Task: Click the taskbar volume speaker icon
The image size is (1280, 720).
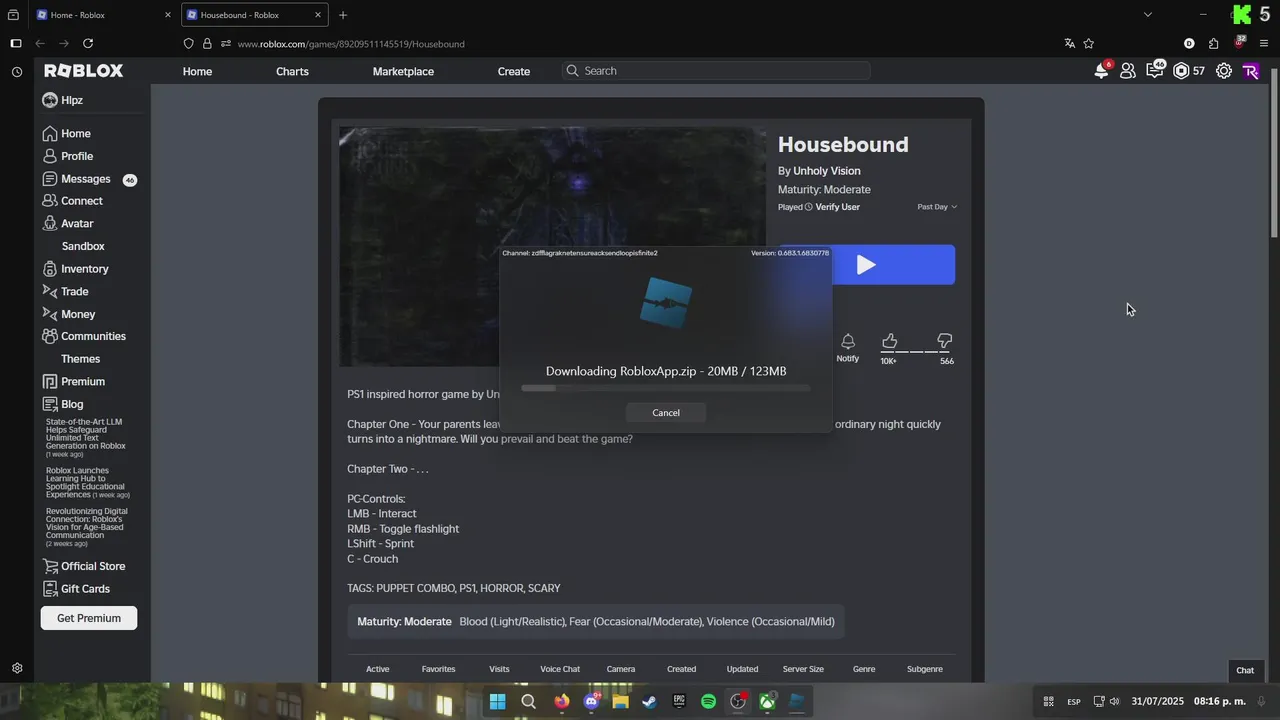Action: [1114, 702]
